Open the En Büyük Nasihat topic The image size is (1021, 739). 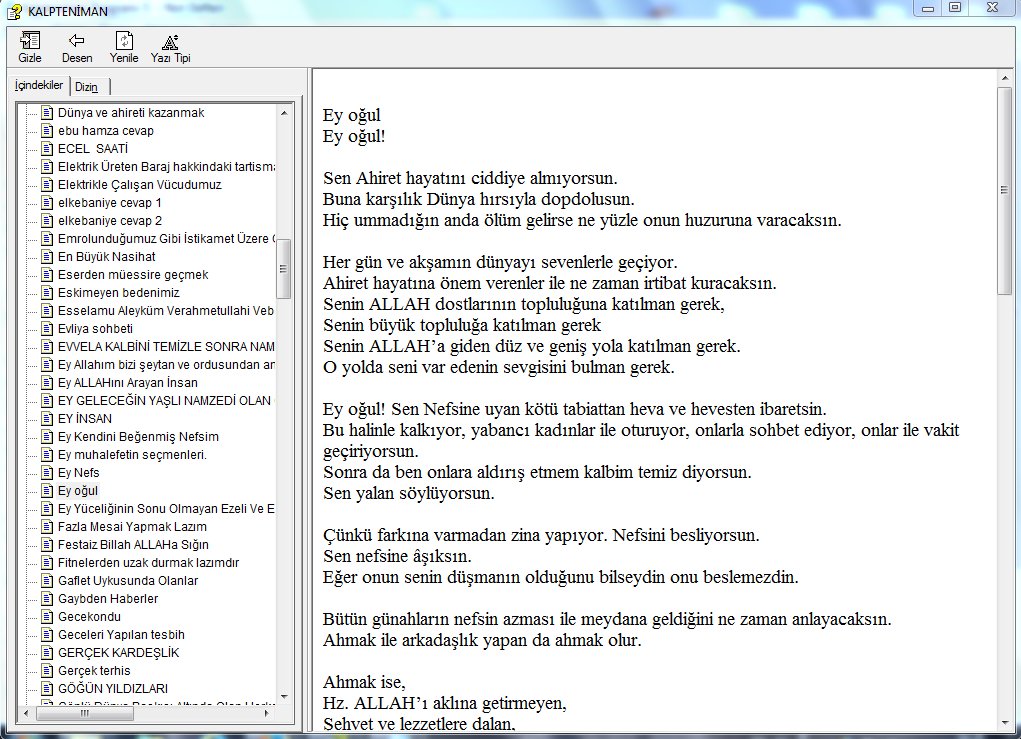(x=106, y=257)
